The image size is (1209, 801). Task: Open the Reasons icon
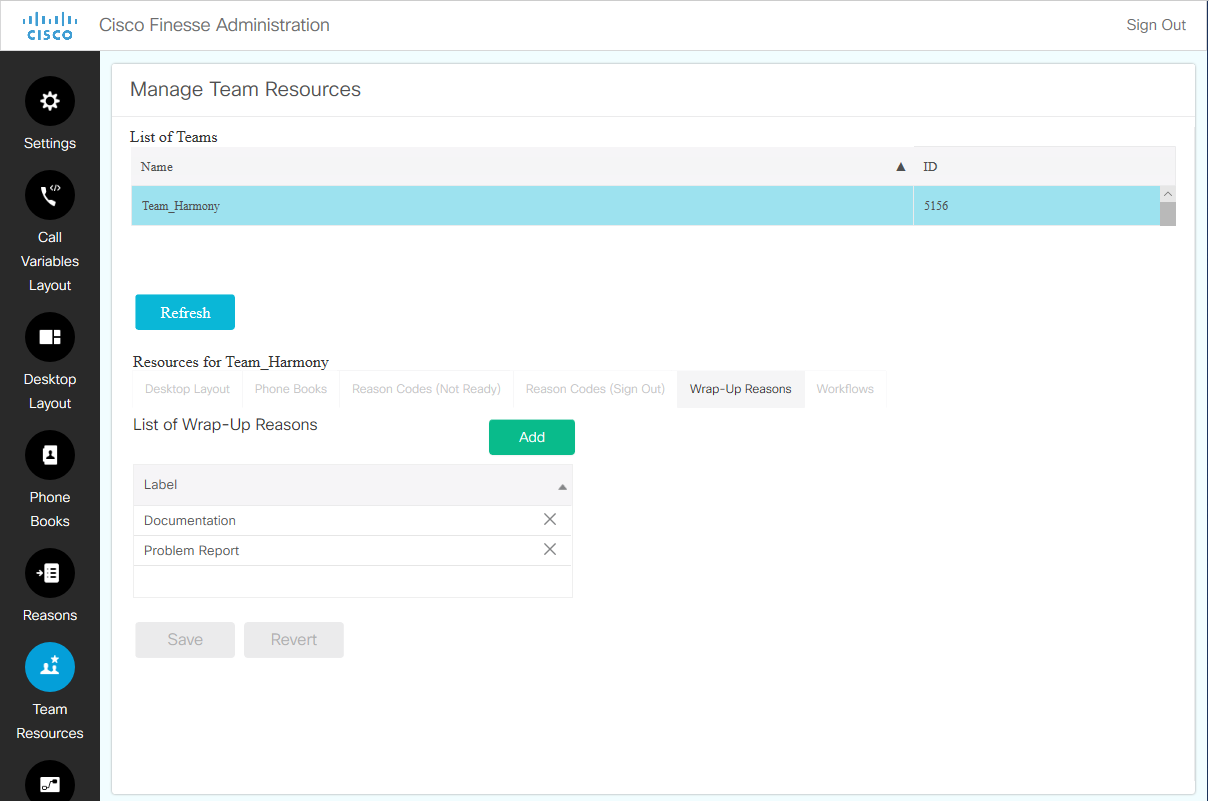coord(50,573)
